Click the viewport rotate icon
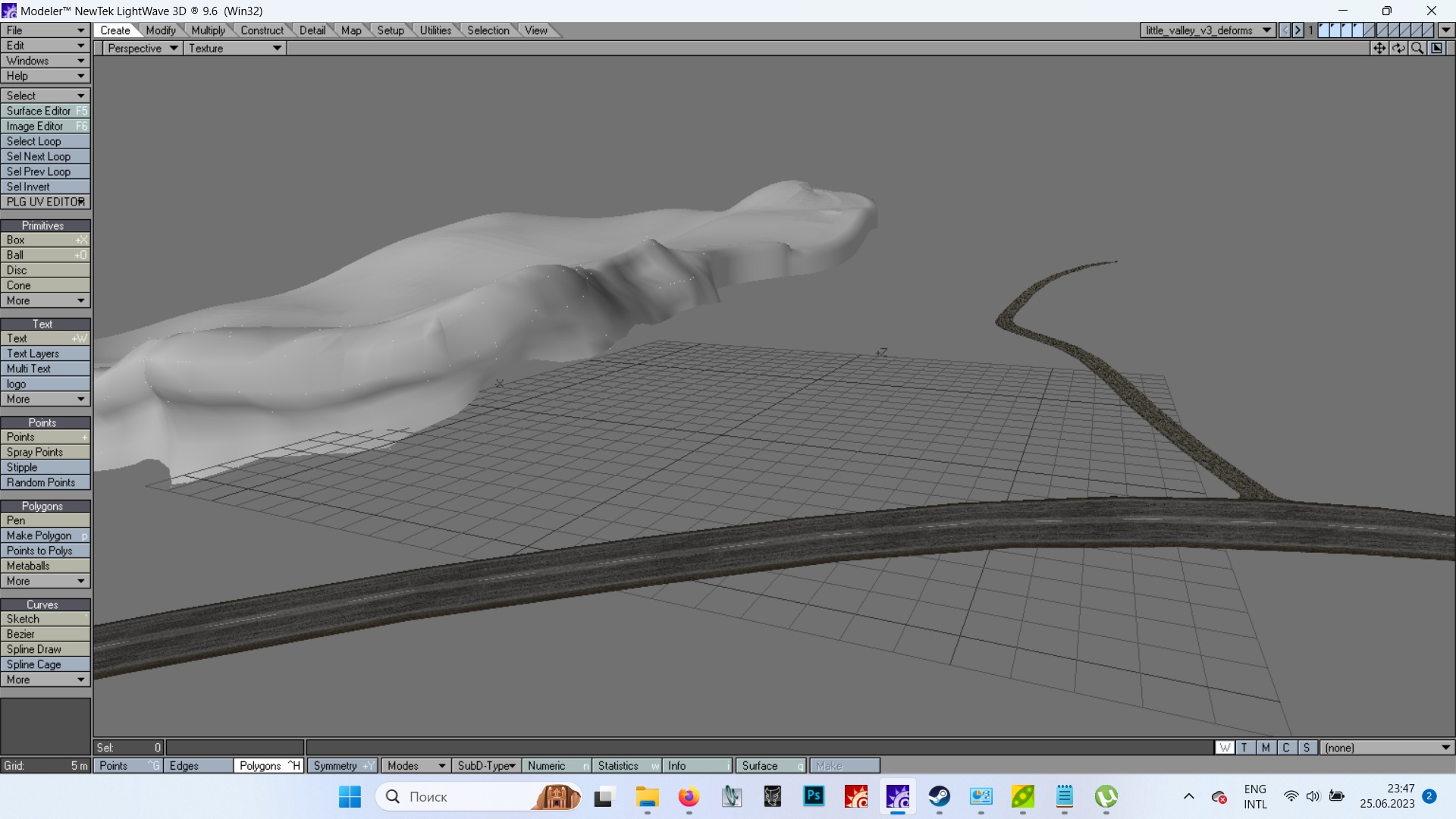The width and height of the screenshot is (1456, 819). pos(1398,48)
